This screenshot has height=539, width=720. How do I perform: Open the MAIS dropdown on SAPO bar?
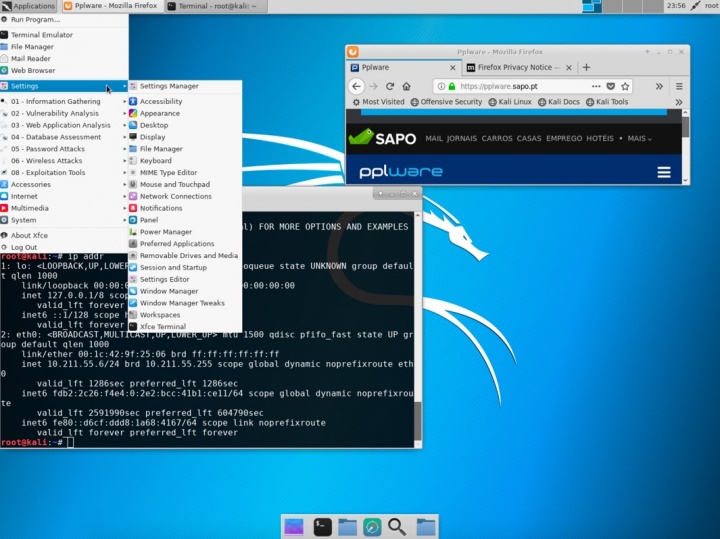(639, 139)
